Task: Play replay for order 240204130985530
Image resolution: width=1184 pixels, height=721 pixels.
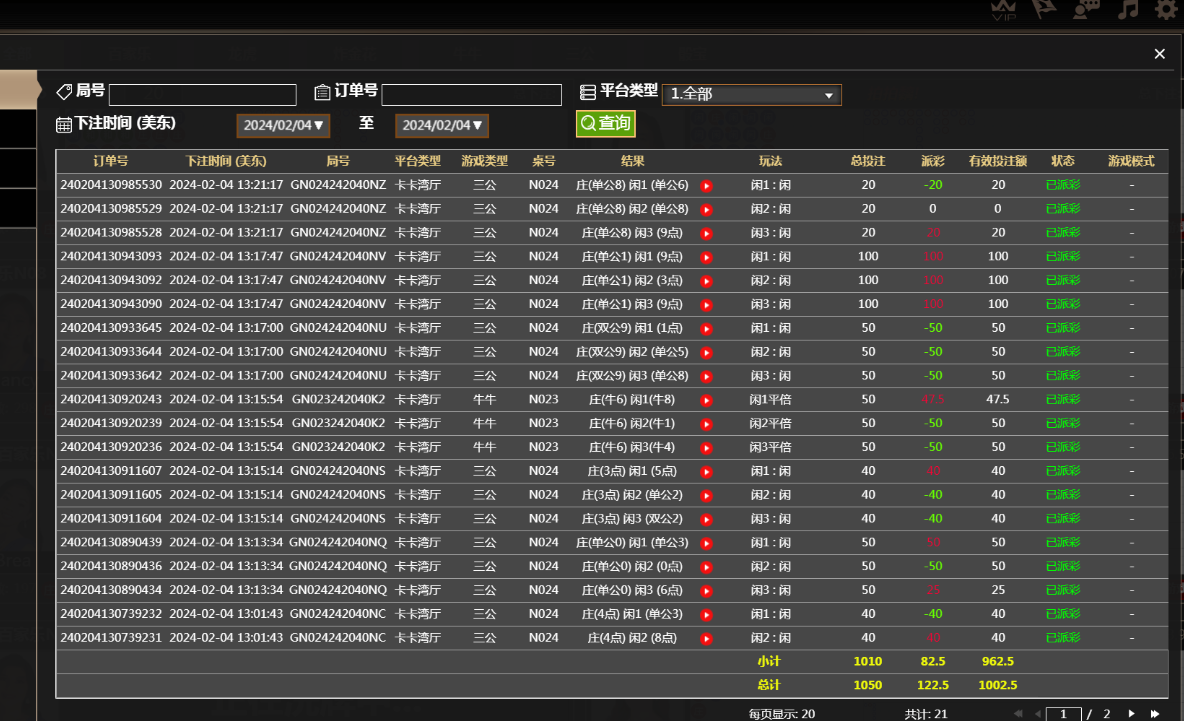Action: pyautogui.click(x=706, y=186)
